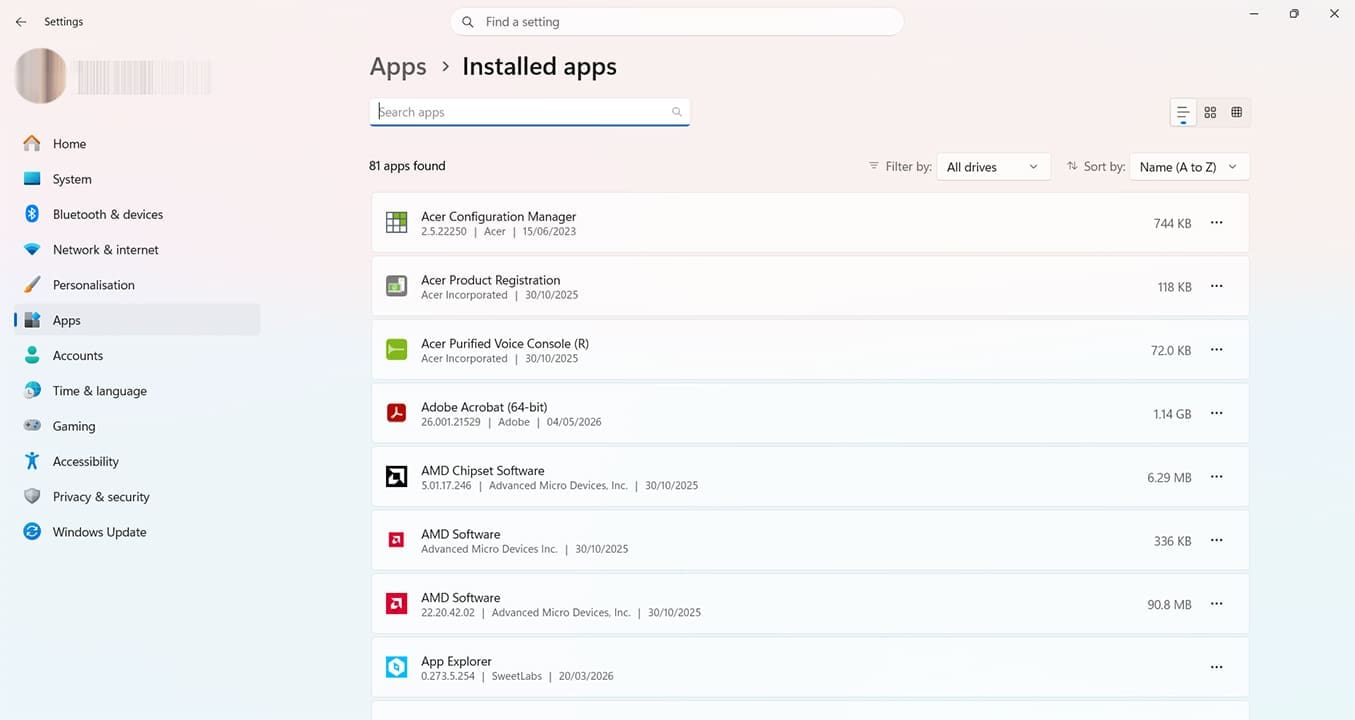The height and width of the screenshot is (720, 1355).
Task: Click the back arrow in Settings
Action: pyautogui.click(x=21, y=21)
